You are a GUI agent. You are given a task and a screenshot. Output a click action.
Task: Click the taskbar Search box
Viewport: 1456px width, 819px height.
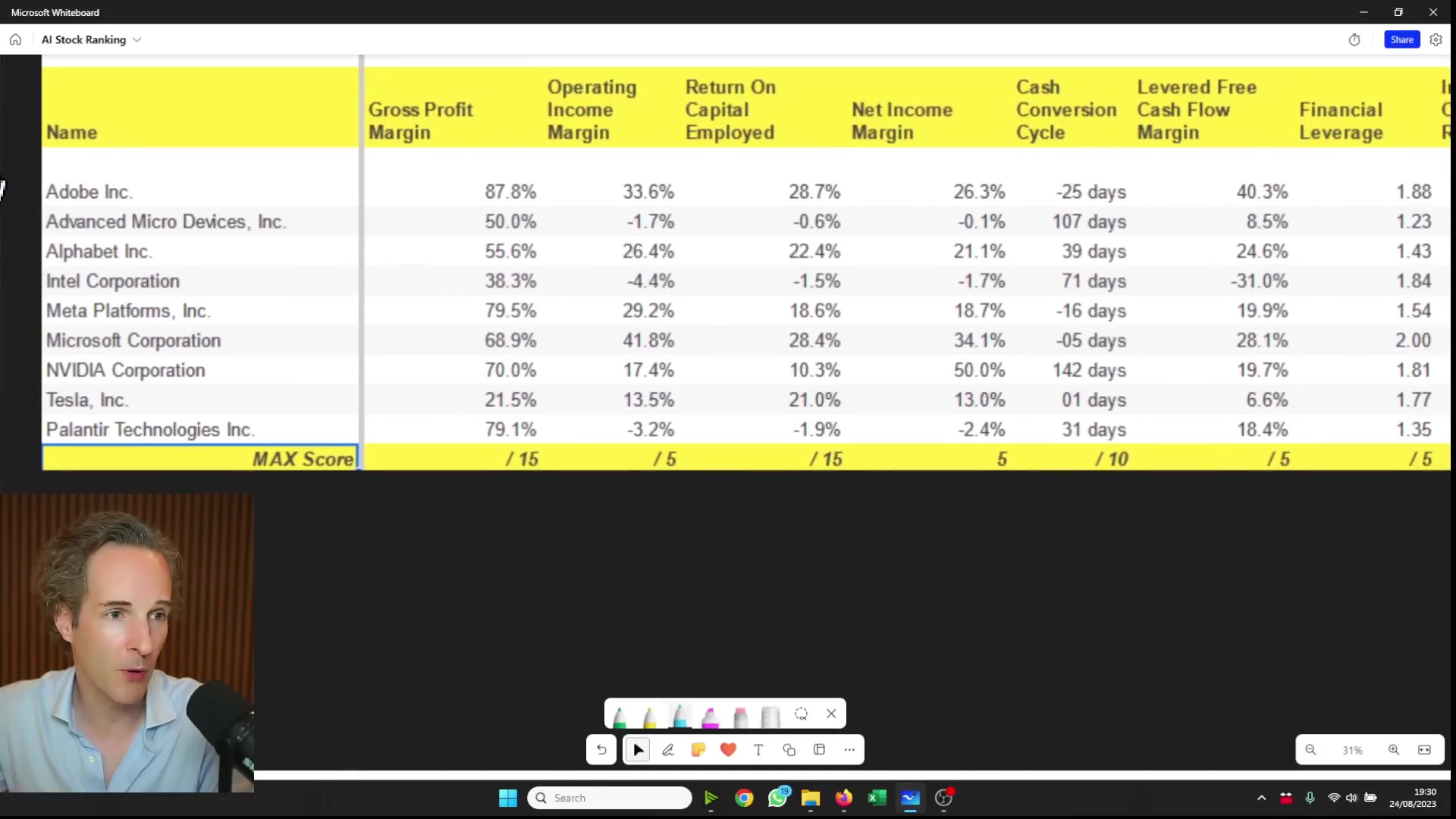pos(610,798)
